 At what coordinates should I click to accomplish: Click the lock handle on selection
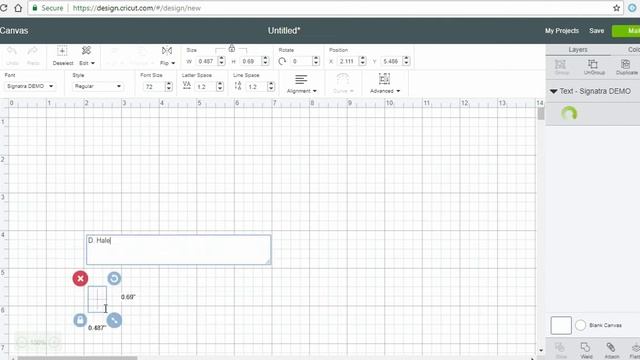(80, 320)
